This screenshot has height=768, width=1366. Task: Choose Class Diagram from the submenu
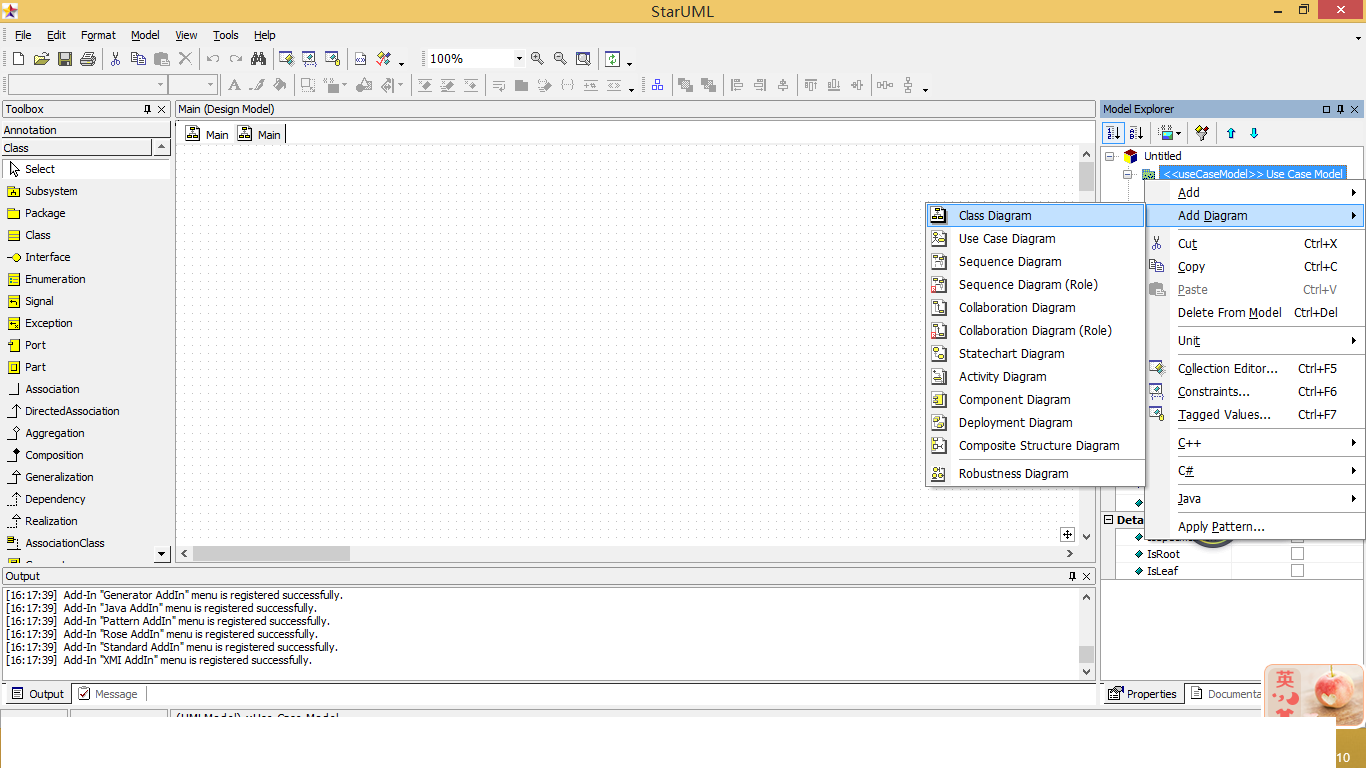(x=1035, y=216)
